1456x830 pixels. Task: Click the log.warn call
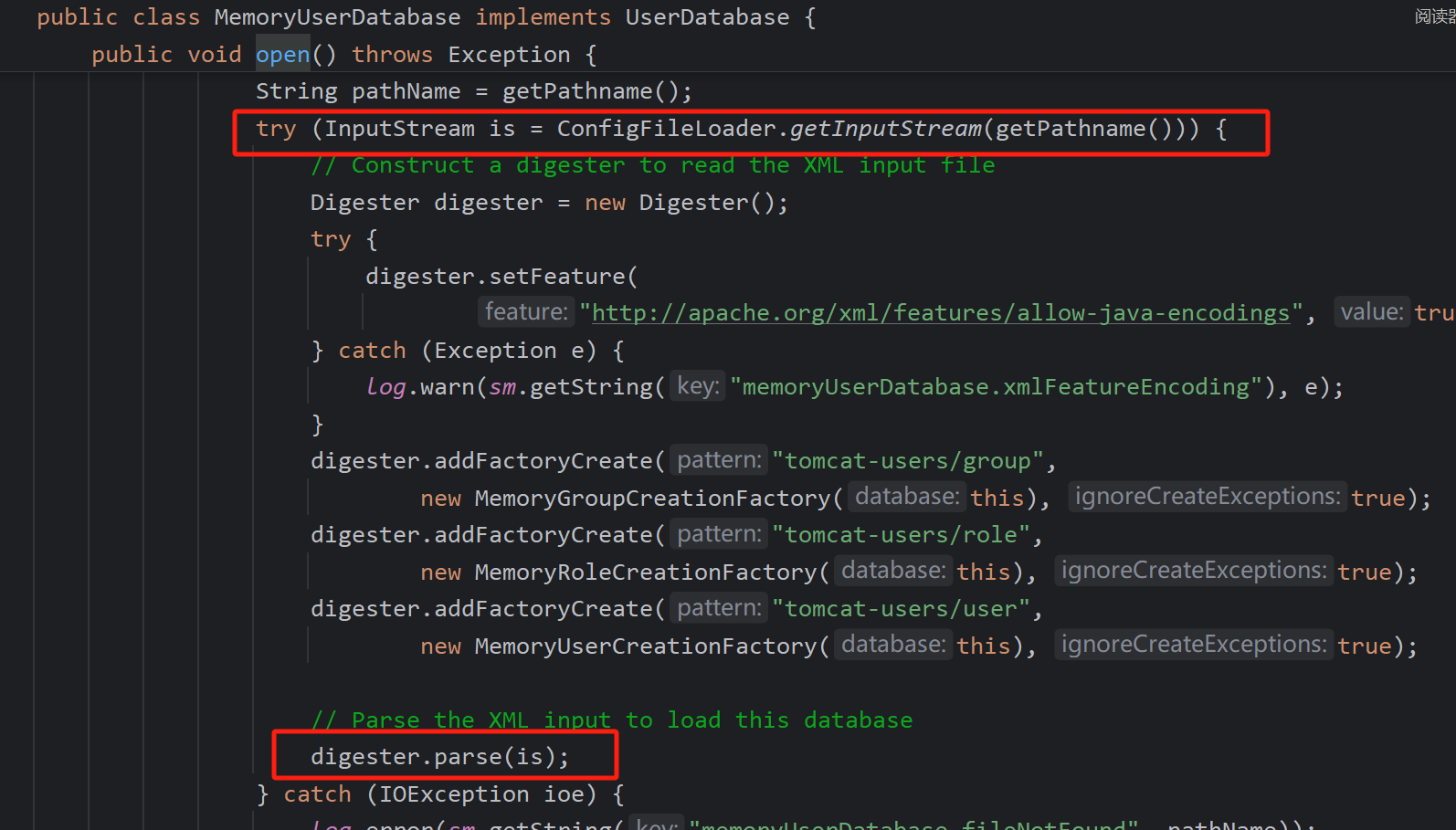click(x=420, y=387)
